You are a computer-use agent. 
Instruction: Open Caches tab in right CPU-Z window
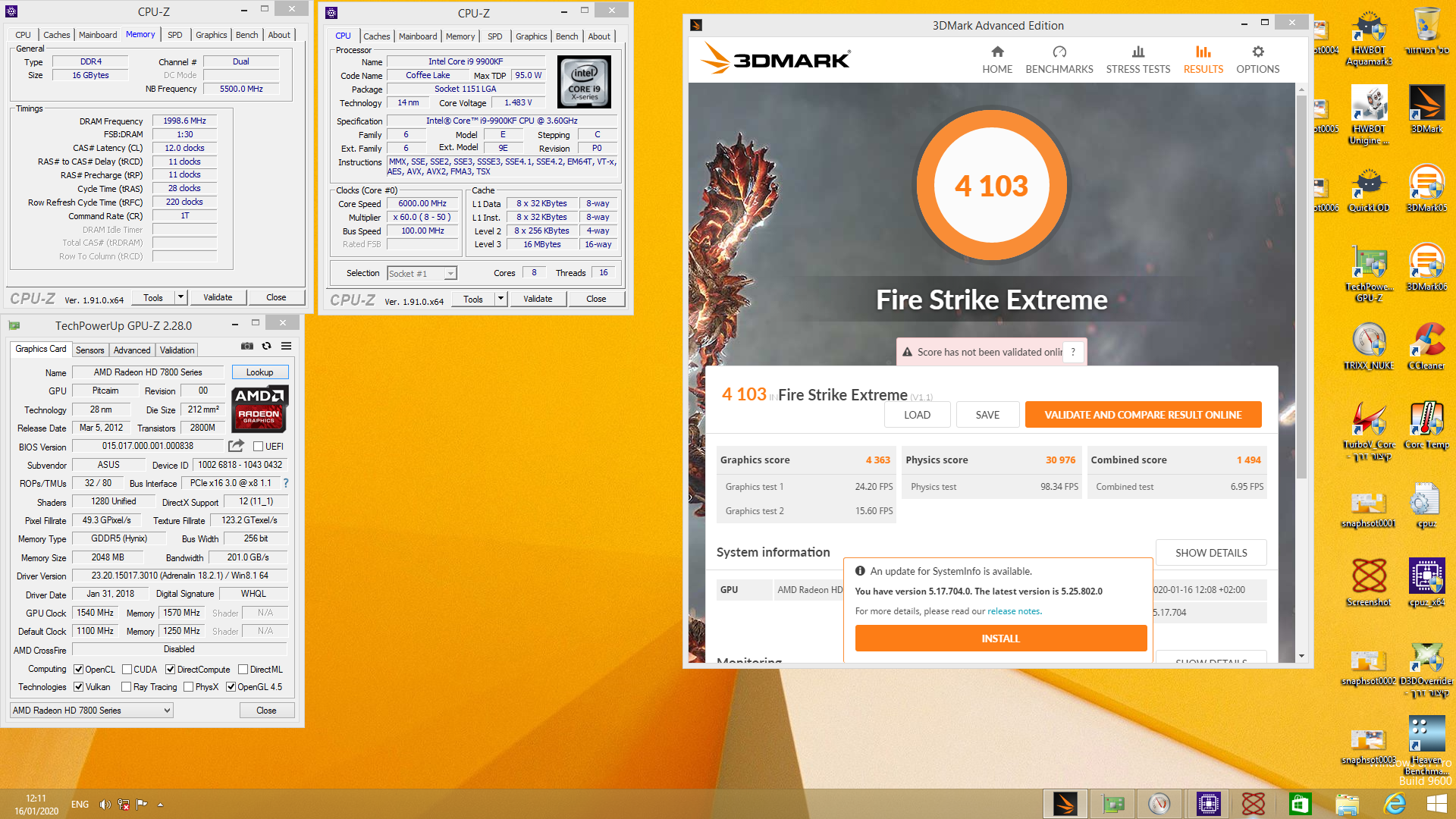[376, 36]
